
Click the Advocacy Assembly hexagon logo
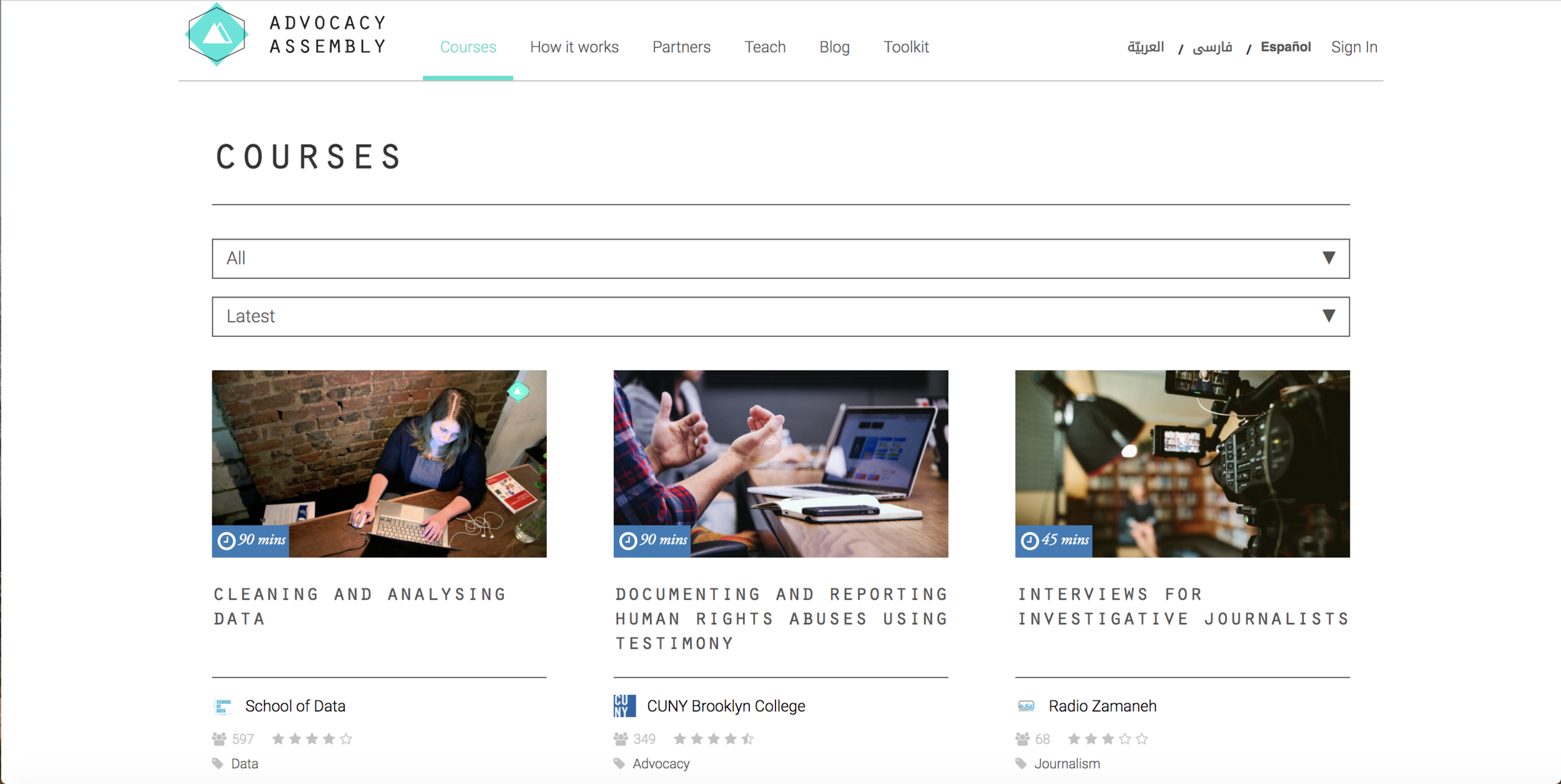tap(217, 35)
